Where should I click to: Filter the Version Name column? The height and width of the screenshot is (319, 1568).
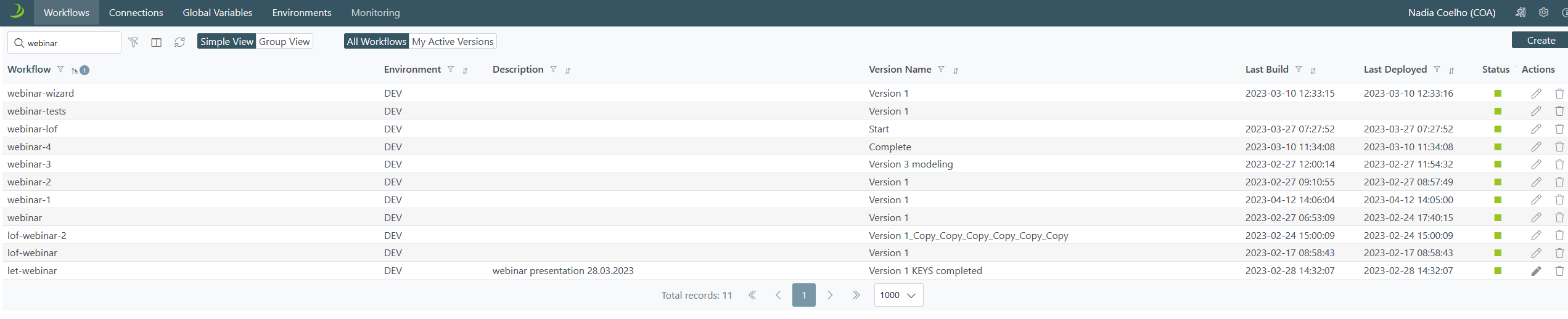click(x=942, y=70)
